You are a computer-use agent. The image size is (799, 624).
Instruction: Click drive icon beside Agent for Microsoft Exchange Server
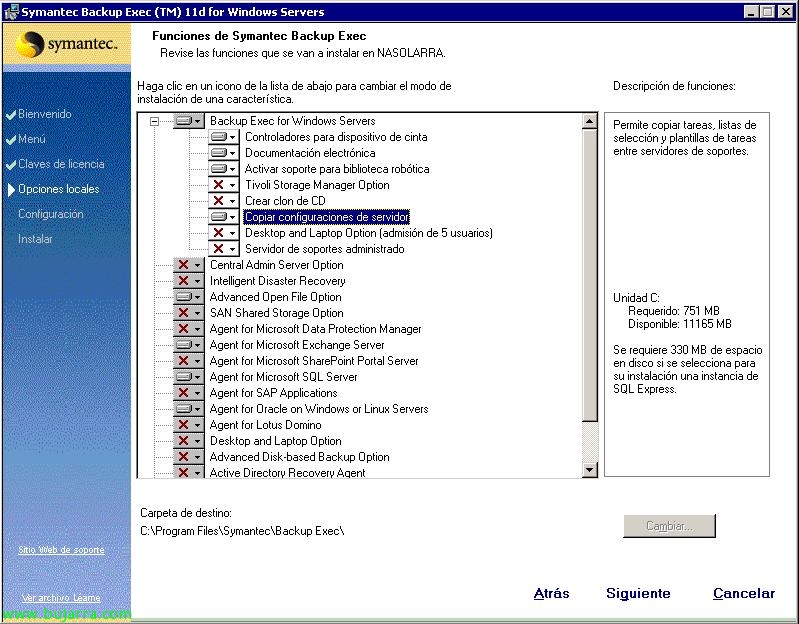(x=189, y=345)
